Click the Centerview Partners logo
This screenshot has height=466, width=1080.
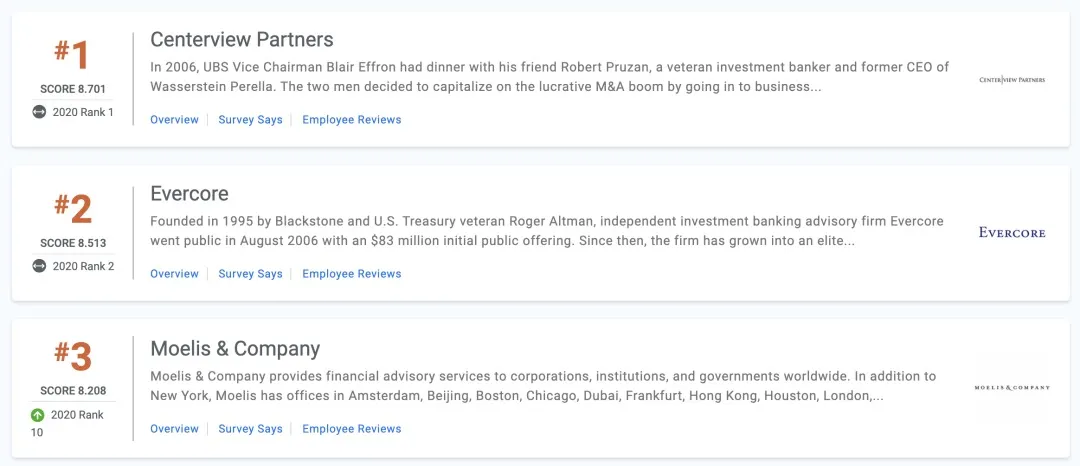(1012, 79)
